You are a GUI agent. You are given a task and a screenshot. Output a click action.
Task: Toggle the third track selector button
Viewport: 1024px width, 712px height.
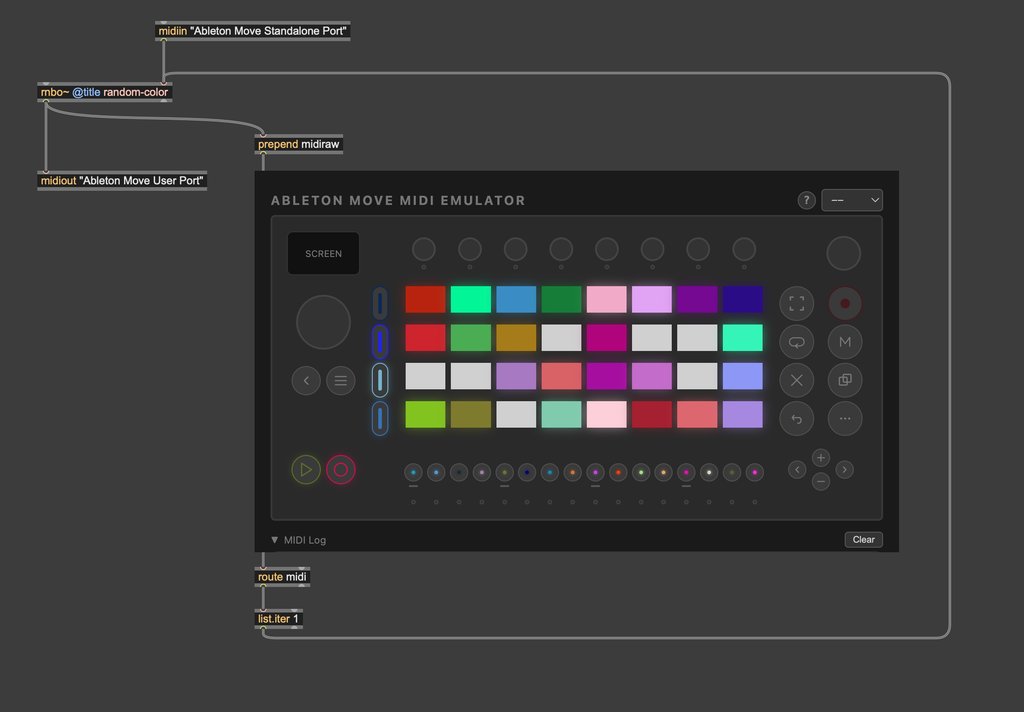tap(380, 380)
